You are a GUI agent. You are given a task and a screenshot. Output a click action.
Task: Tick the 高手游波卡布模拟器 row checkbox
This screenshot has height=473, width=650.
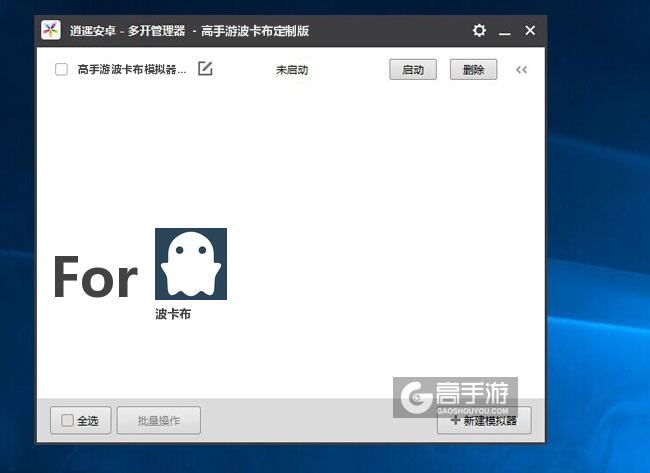pos(61,69)
